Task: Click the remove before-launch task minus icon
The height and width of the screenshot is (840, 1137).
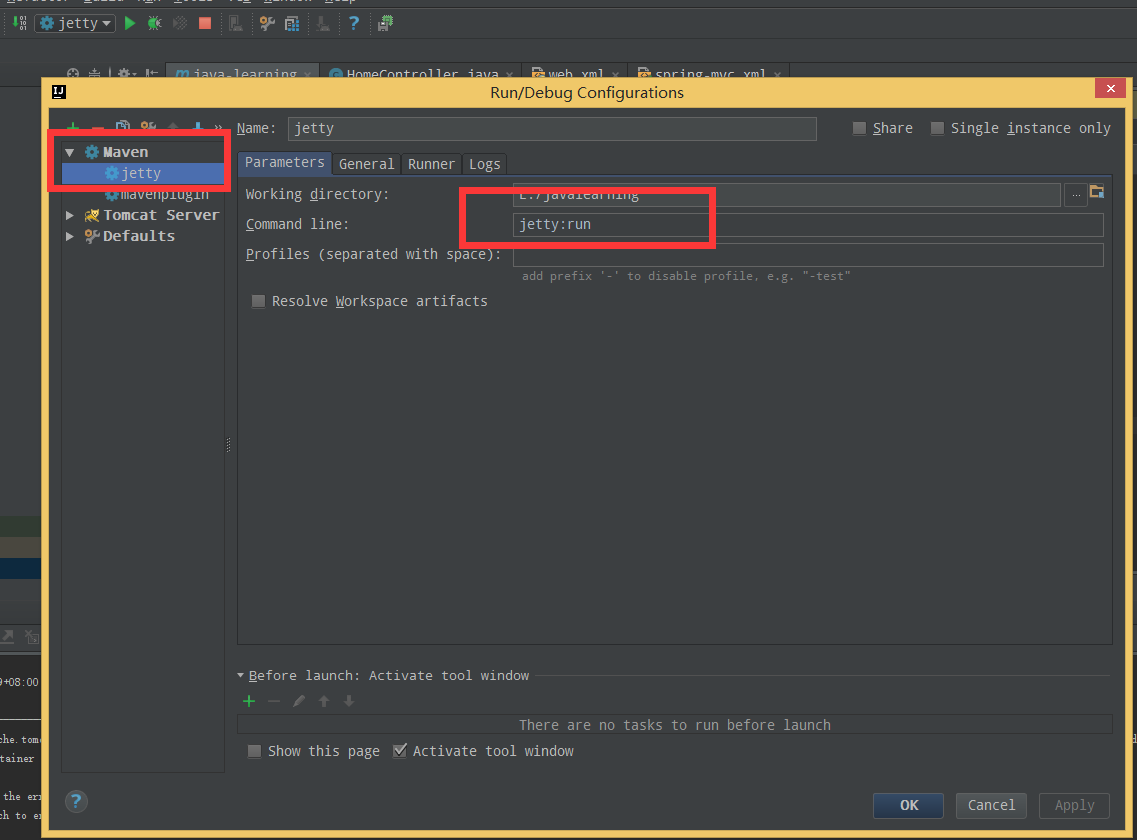Action: coord(274,701)
